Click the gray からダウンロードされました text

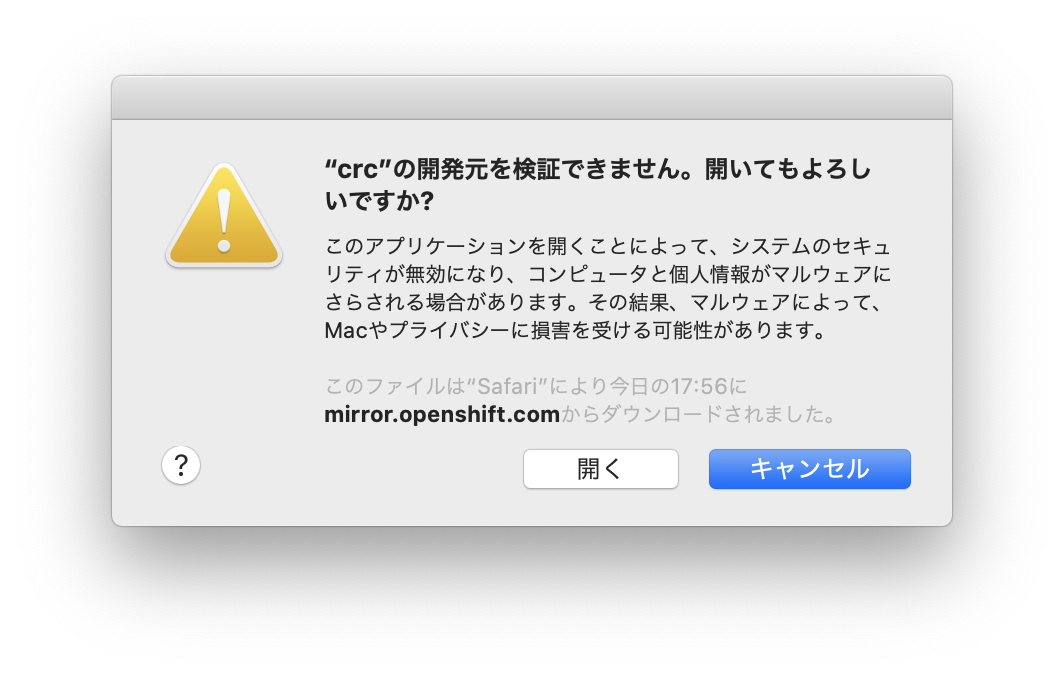click(699, 414)
